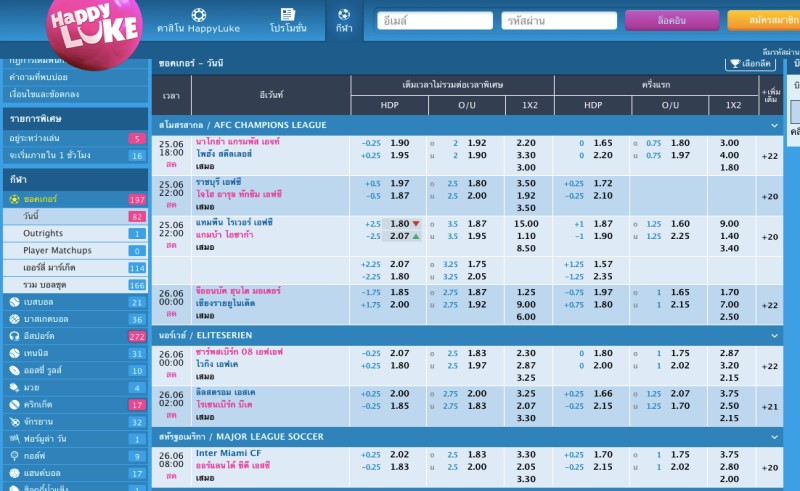Click red down arrow beside 1.80 odds
Screen dimensions: 800x491
(416, 224)
